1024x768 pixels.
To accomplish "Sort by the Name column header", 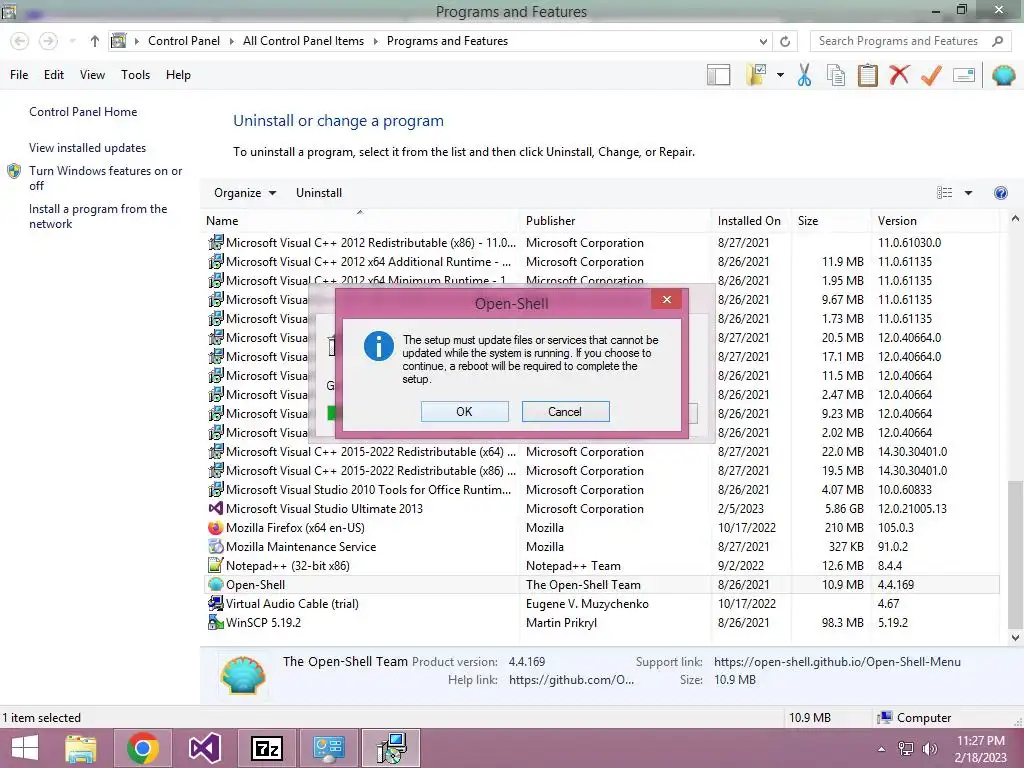I will 360,221.
